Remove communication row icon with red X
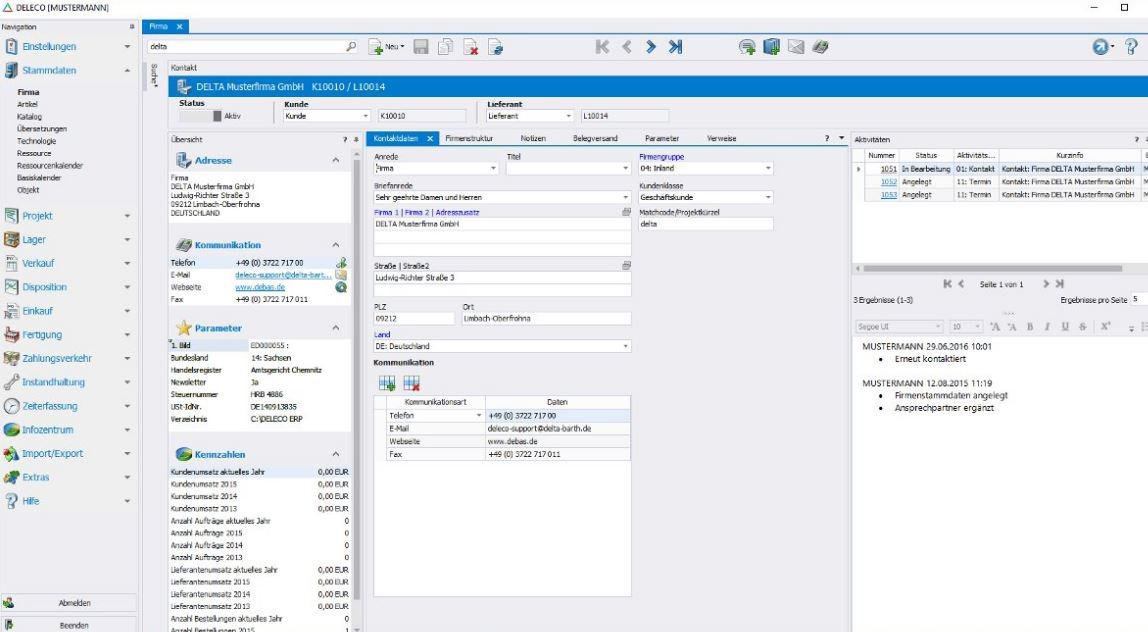Screen dimensions: 1148x632 pos(410,383)
